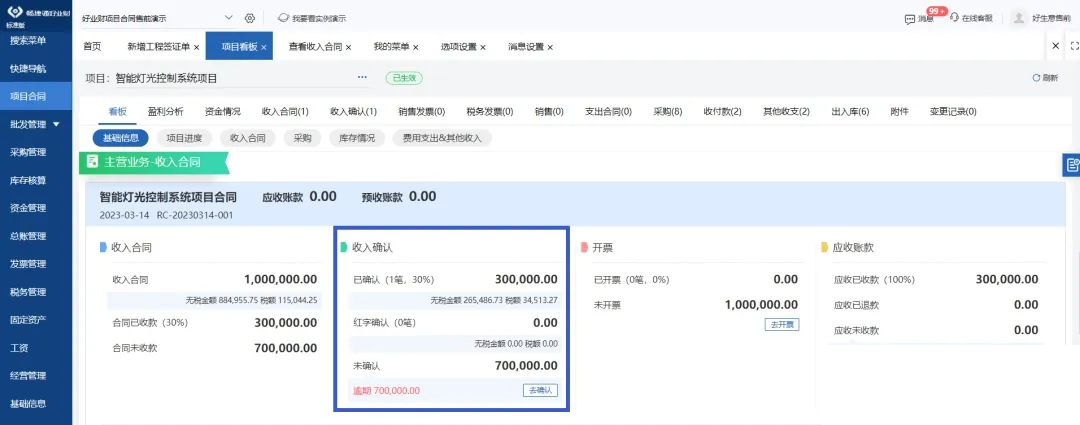This screenshot has height=425, width=1080.
Task: Open 基础信息 in the sidebar
Action: pos(36,404)
